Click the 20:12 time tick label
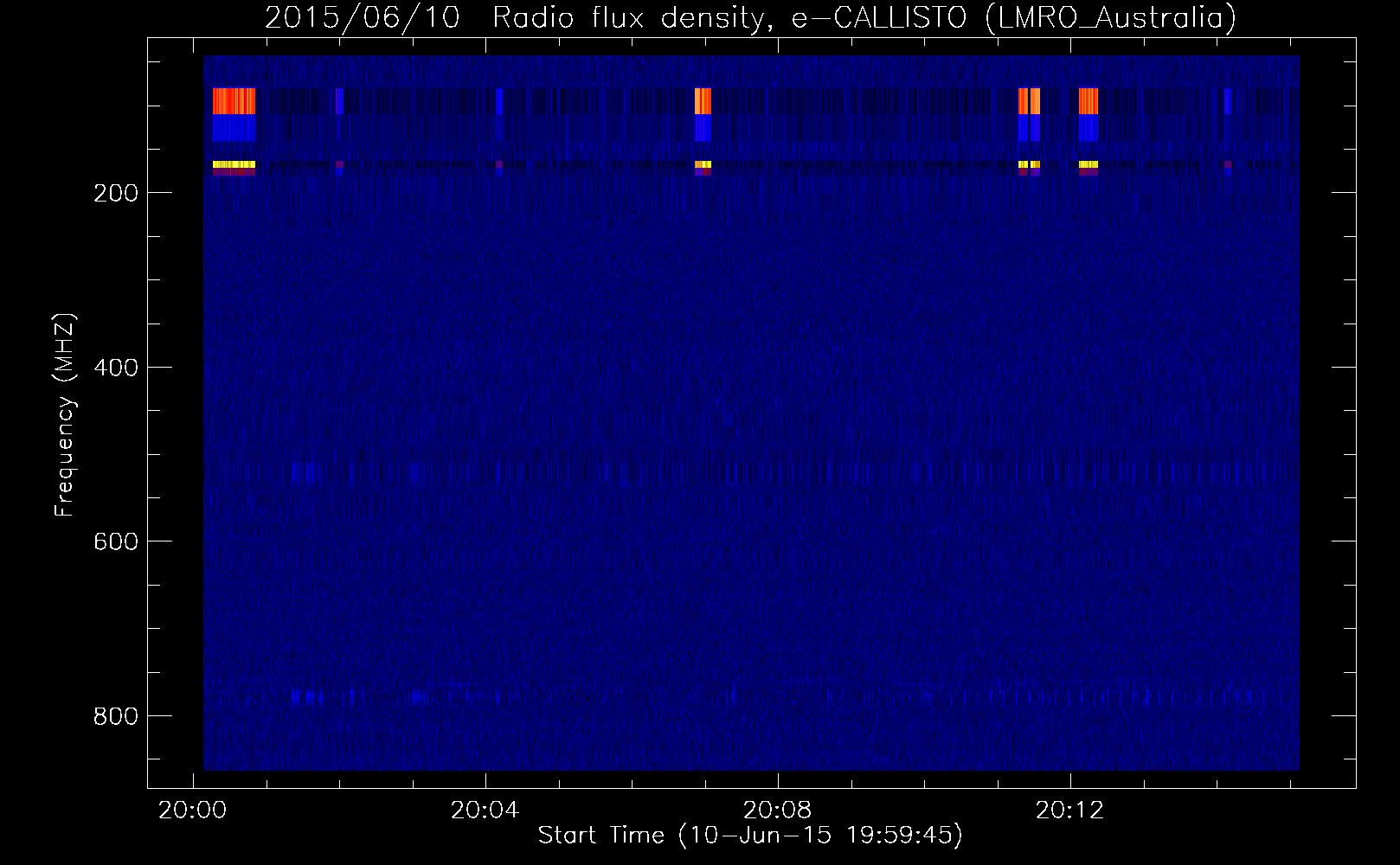This screenshot has height=865, width=1400. 1069,811
